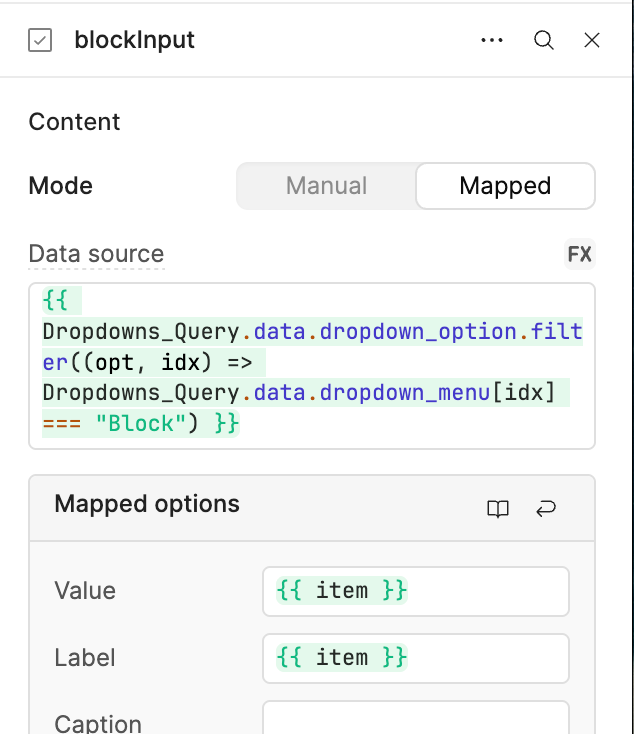The width and height of the screenshot is (634, 734).
Task: Close the blockInput inspector panel
Action: pyautogui.click(x=592, y=41)
